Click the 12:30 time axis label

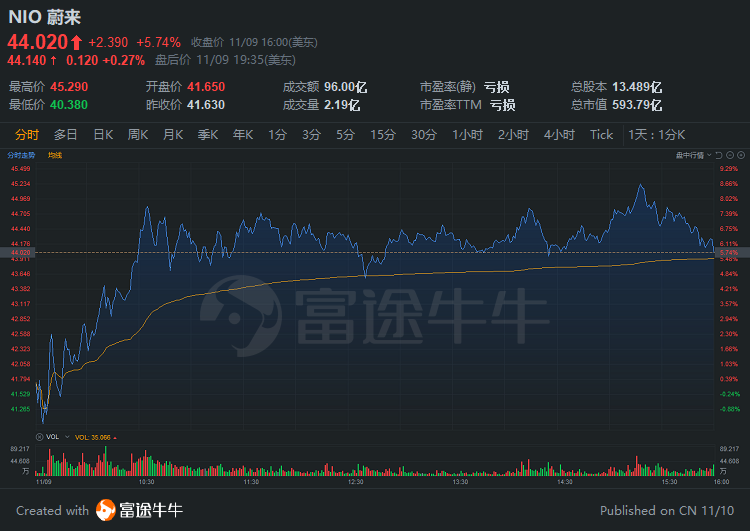pos(355,482)
